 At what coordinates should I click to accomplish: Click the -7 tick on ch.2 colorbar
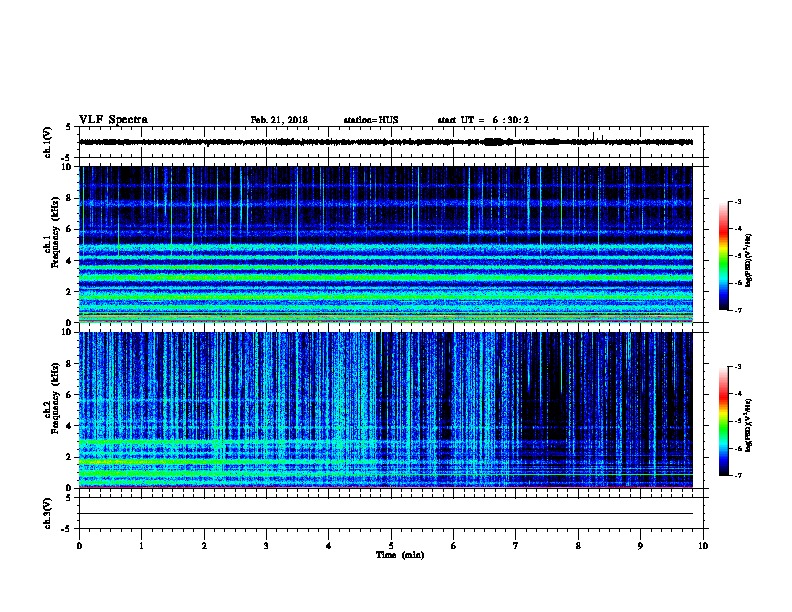click(x=737, y=475)
